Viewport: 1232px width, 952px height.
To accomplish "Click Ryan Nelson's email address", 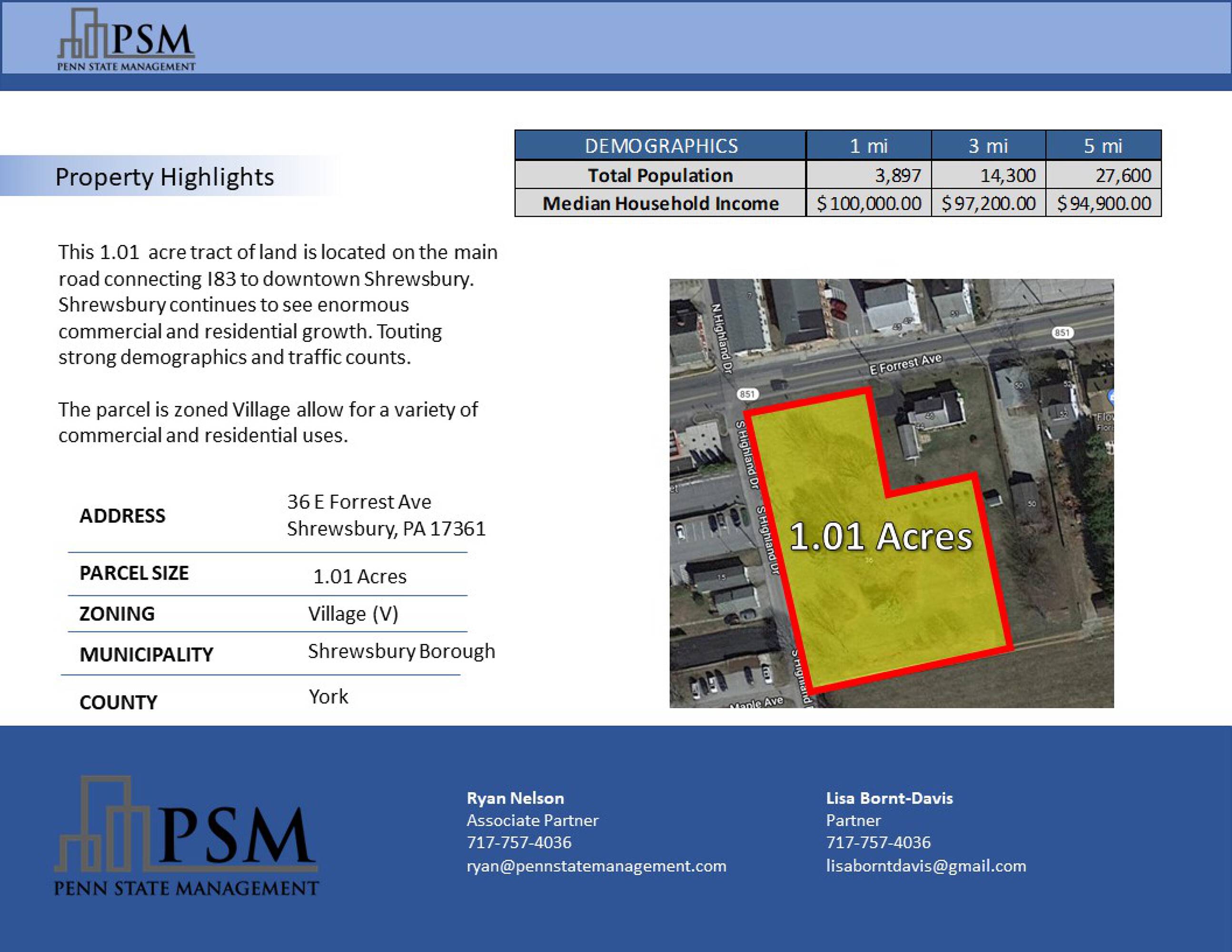I will [596, 866].
